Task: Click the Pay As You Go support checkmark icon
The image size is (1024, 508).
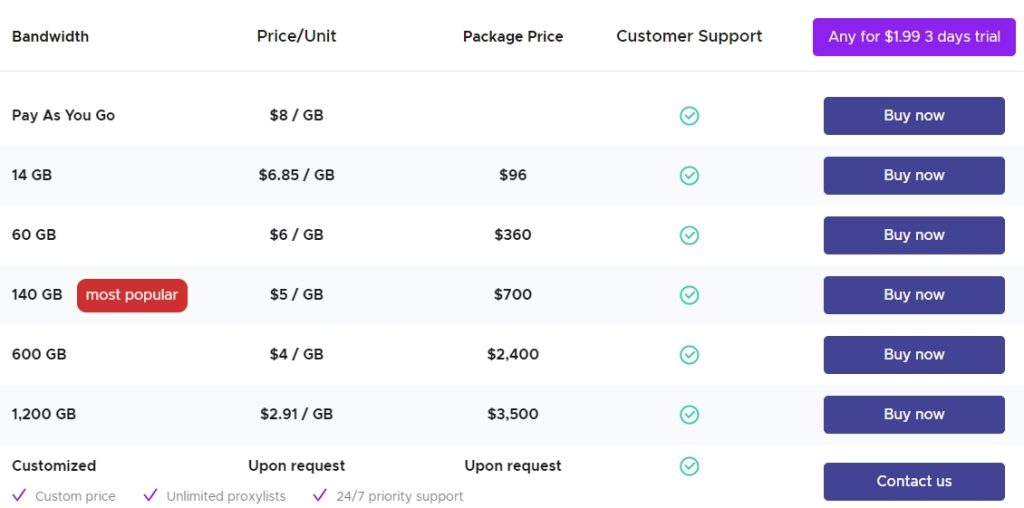Action: click(689, 116)
